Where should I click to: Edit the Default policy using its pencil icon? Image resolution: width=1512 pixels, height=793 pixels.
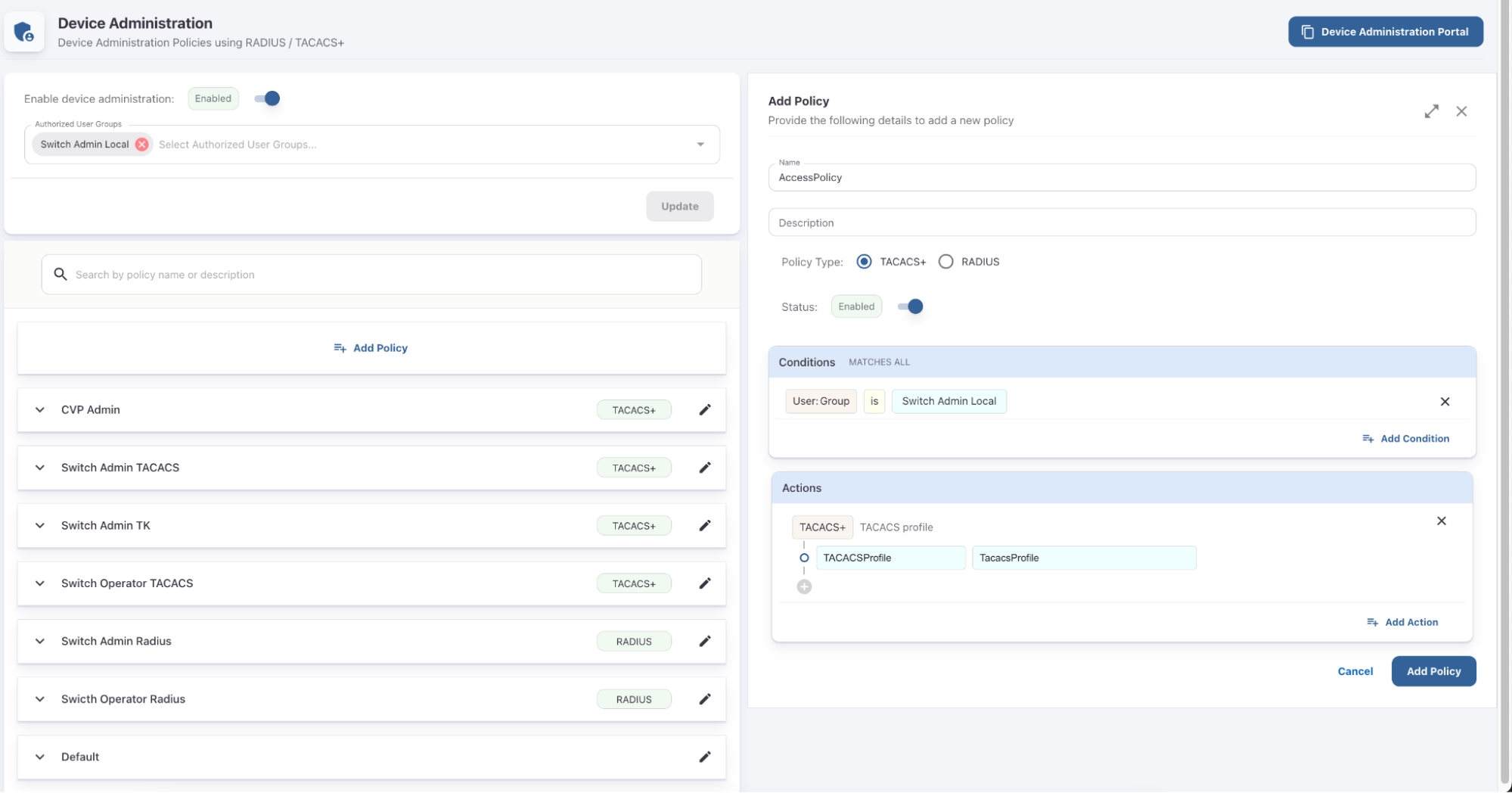pyautogui.click(x=704, y=757)
